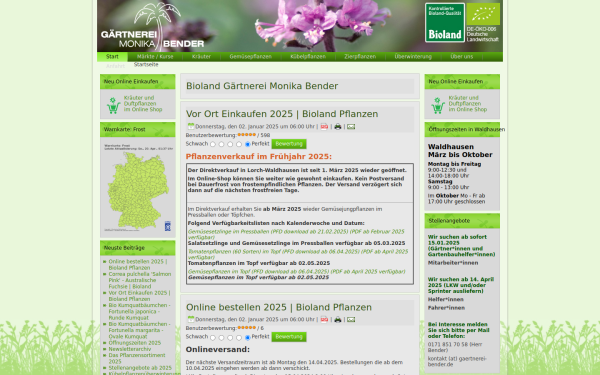Open the Über uns menu
The width and height of the screenshot is (600, 375).
pos(461,57)
